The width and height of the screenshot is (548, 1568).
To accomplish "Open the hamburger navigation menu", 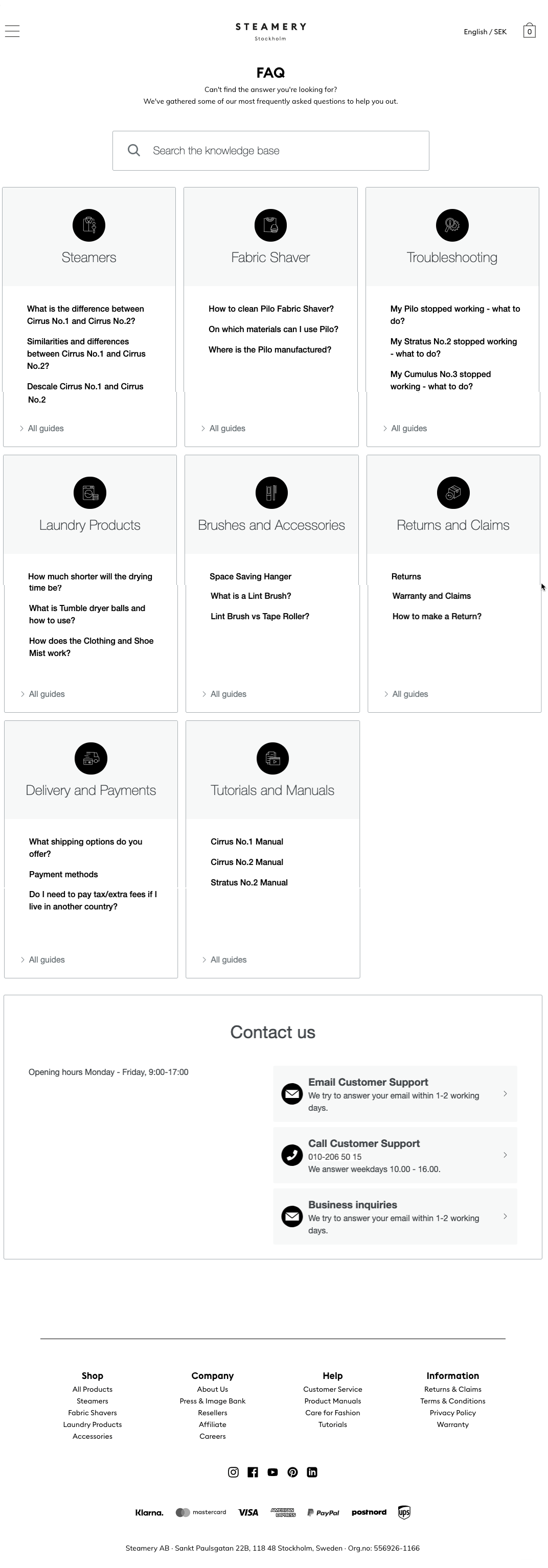I will [12, 31].
